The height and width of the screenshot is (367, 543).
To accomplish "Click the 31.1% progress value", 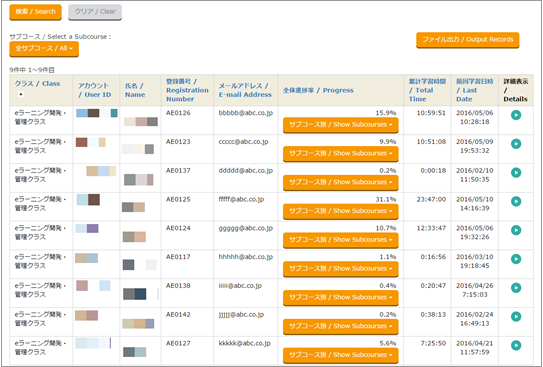I will coord(386,199).
